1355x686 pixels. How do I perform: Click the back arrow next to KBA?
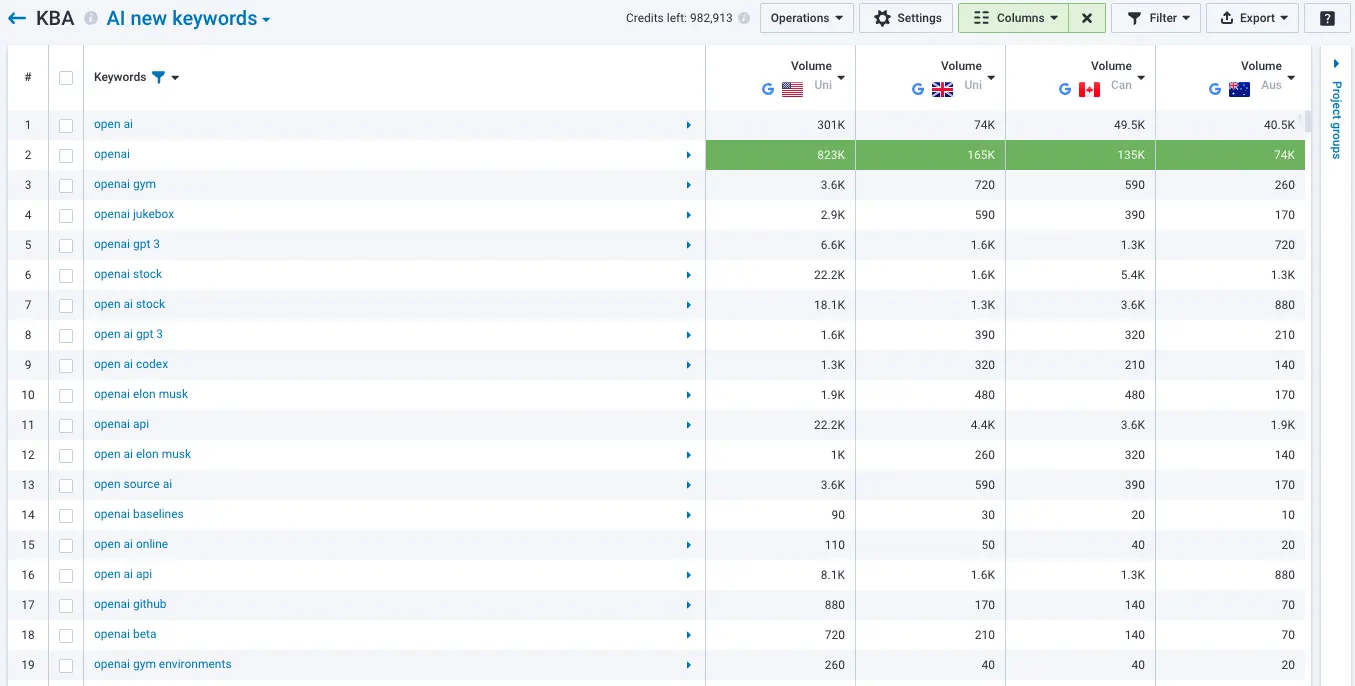tap(17, 18)
